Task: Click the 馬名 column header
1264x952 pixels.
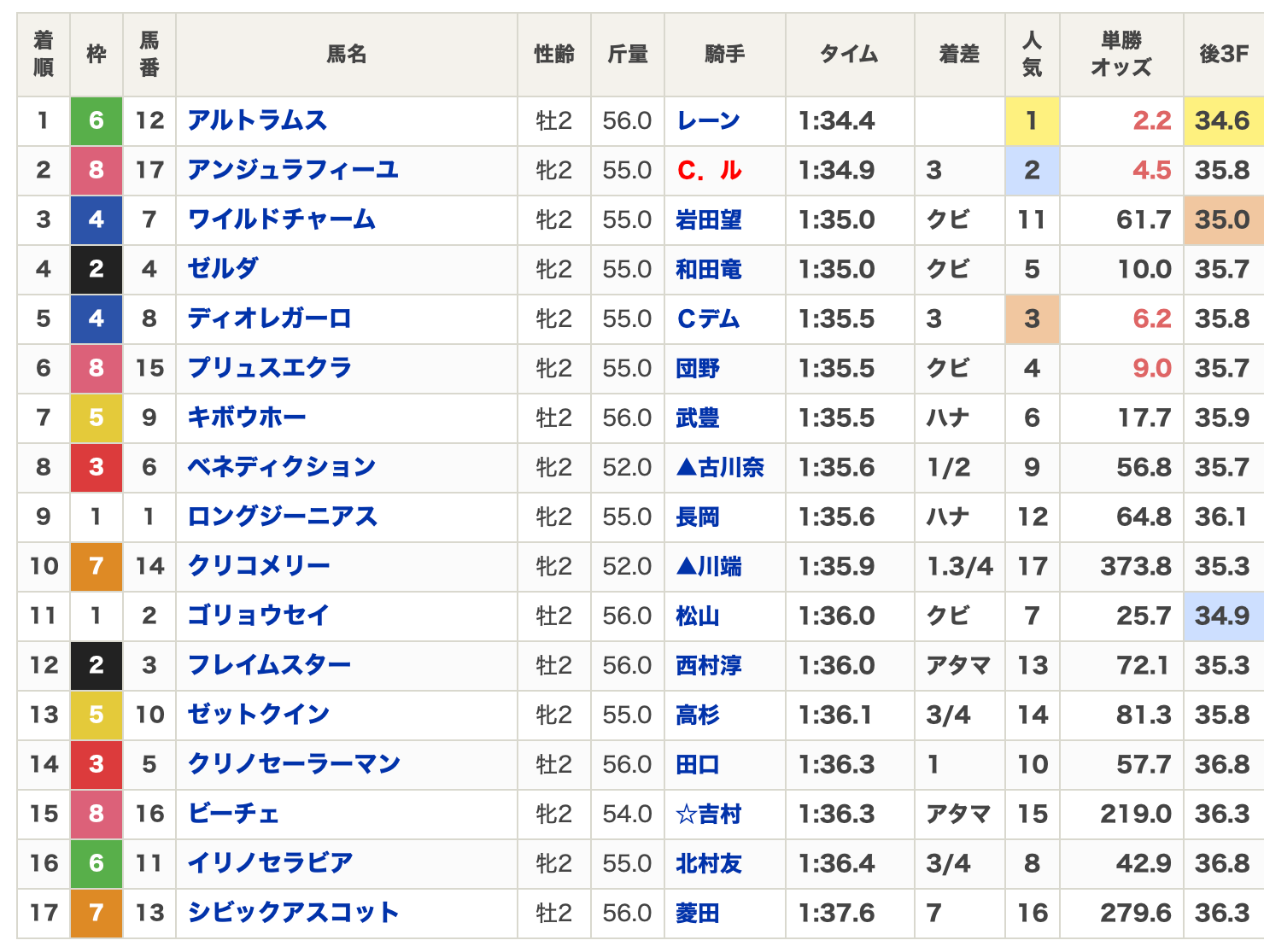Action: 346,54
